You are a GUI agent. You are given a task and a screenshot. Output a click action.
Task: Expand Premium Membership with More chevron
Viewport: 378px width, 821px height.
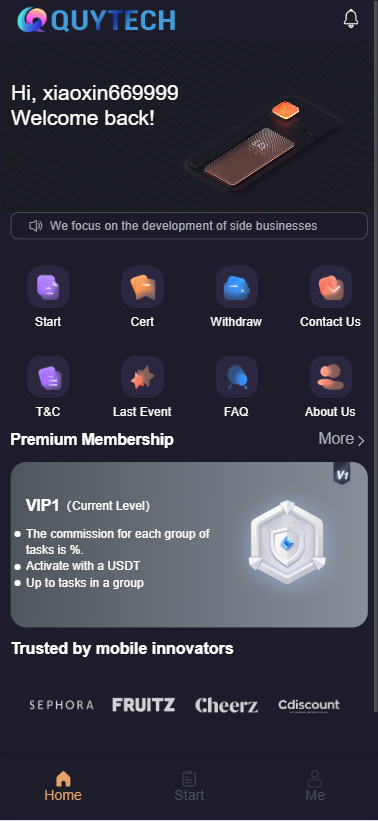342,439
